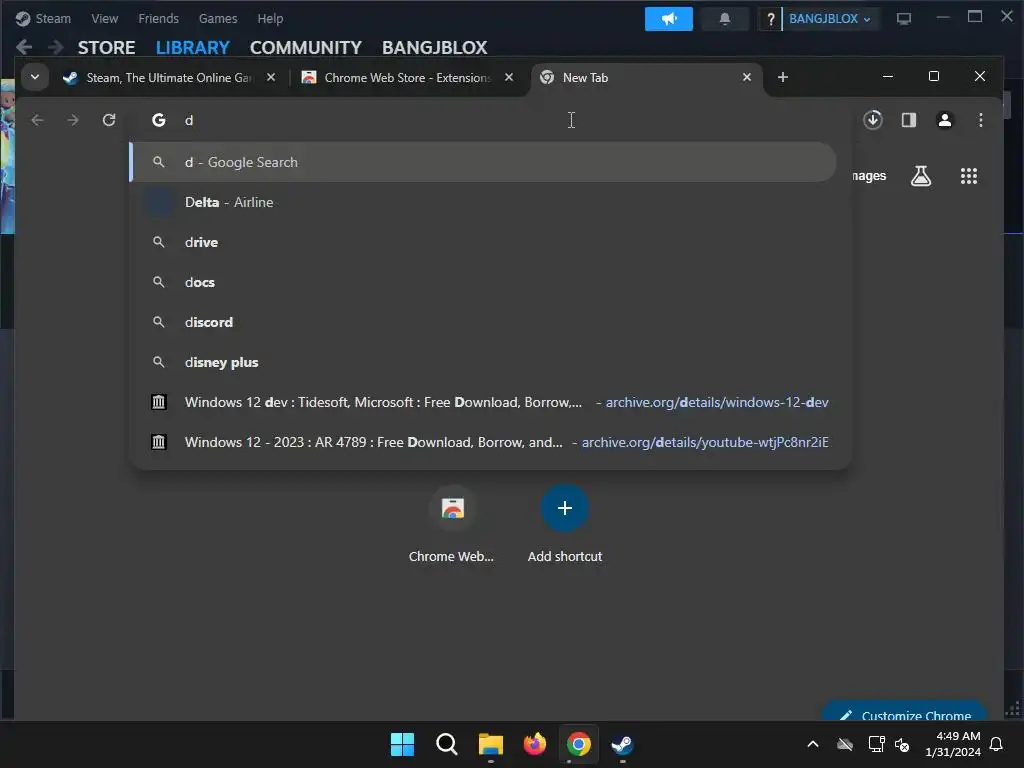
Task: Open the Games menu in Steam
Action: click(217, 18)
